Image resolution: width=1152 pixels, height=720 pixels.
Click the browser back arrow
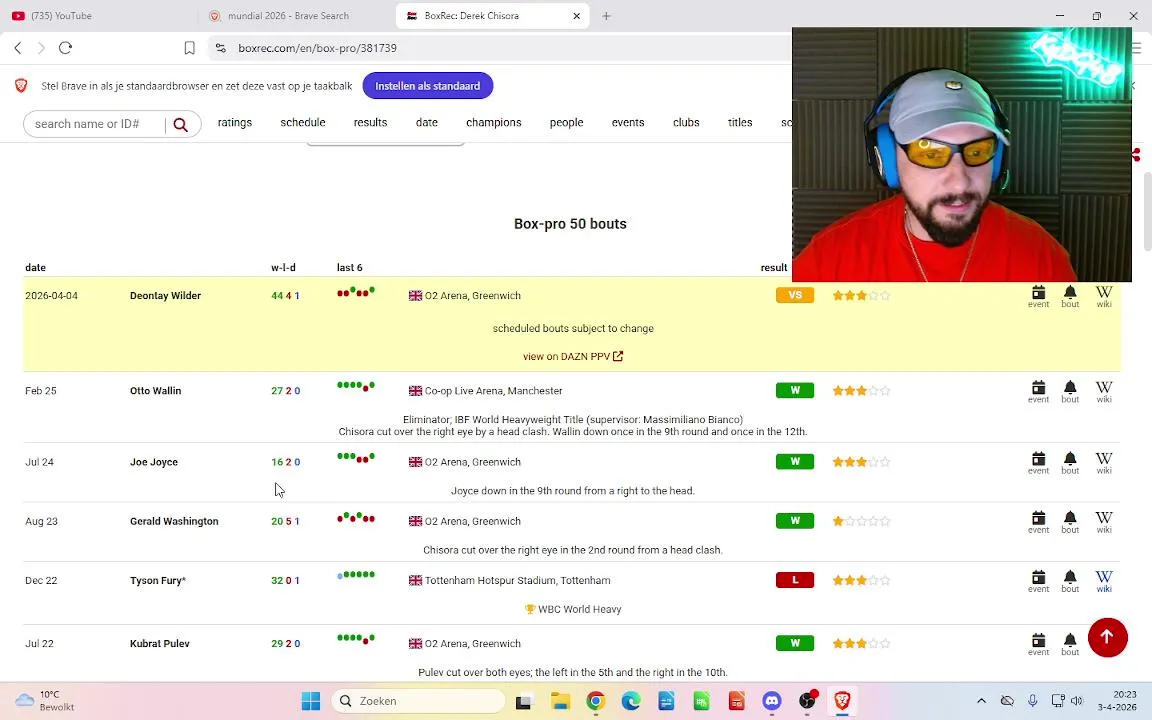tap(18, 48)
